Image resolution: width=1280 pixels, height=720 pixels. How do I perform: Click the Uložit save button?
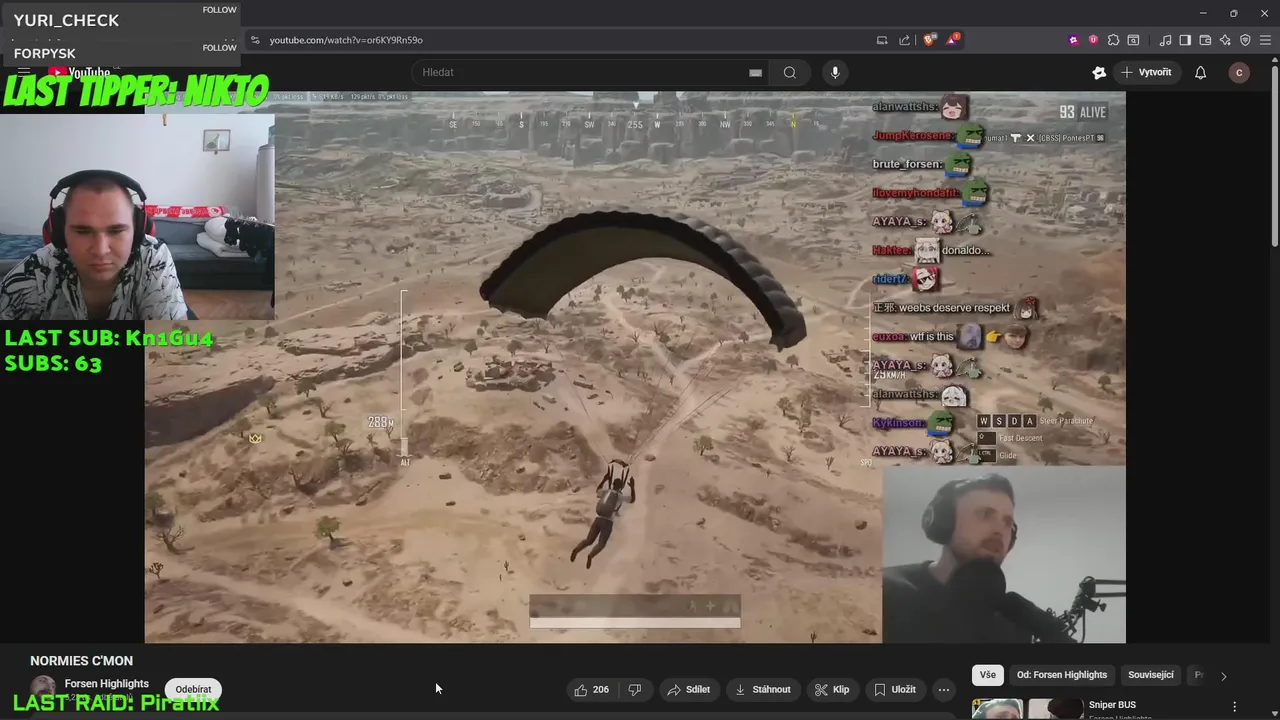coord(895,689)
